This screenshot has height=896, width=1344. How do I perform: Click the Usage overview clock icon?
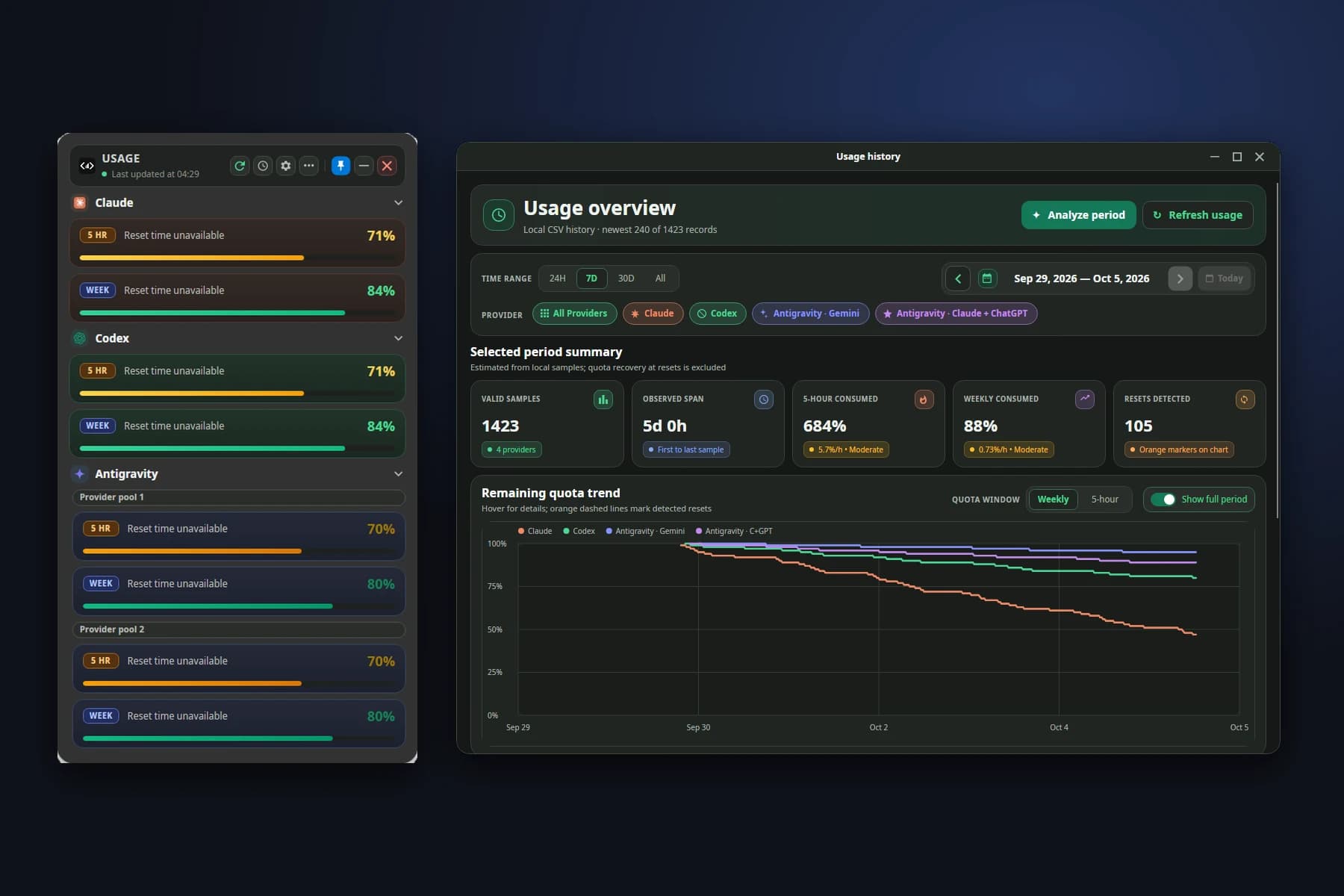[499, 215]
